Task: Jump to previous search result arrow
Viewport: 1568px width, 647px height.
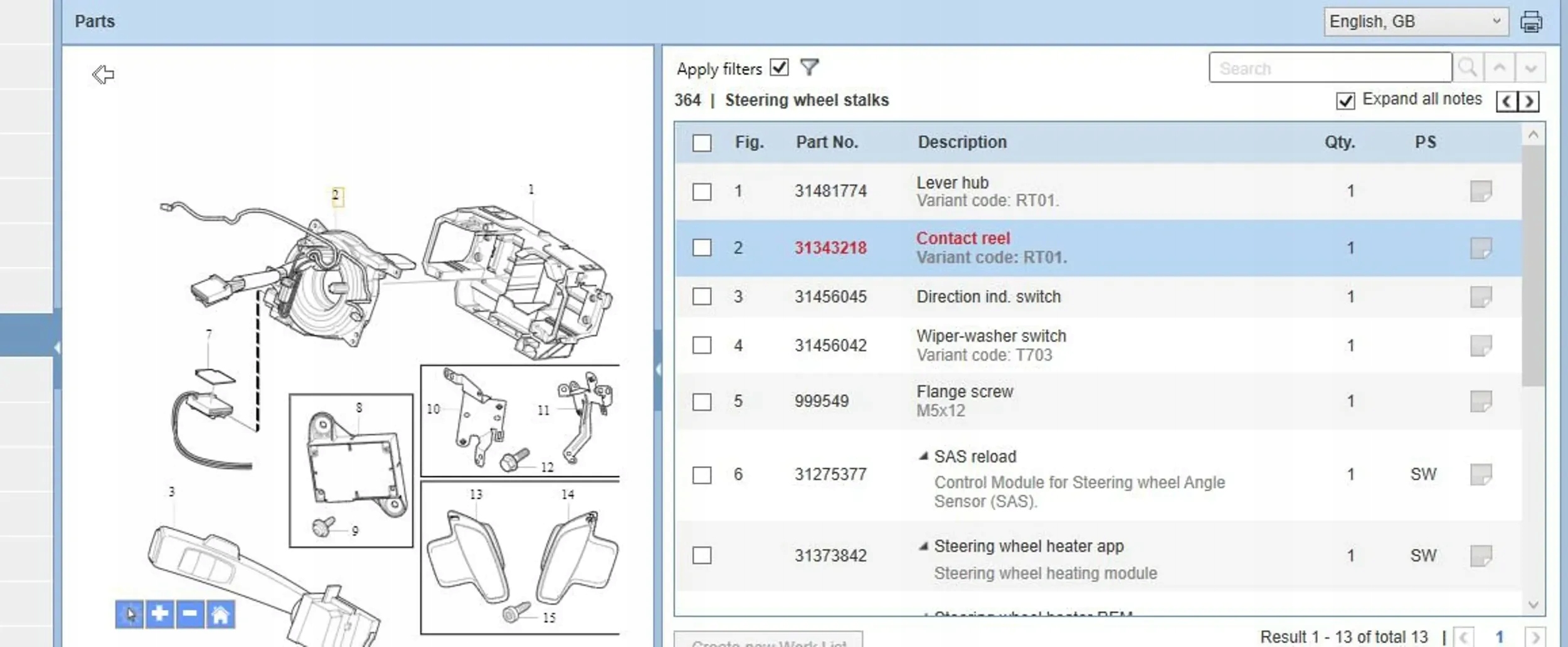Action: (1500, 68)
